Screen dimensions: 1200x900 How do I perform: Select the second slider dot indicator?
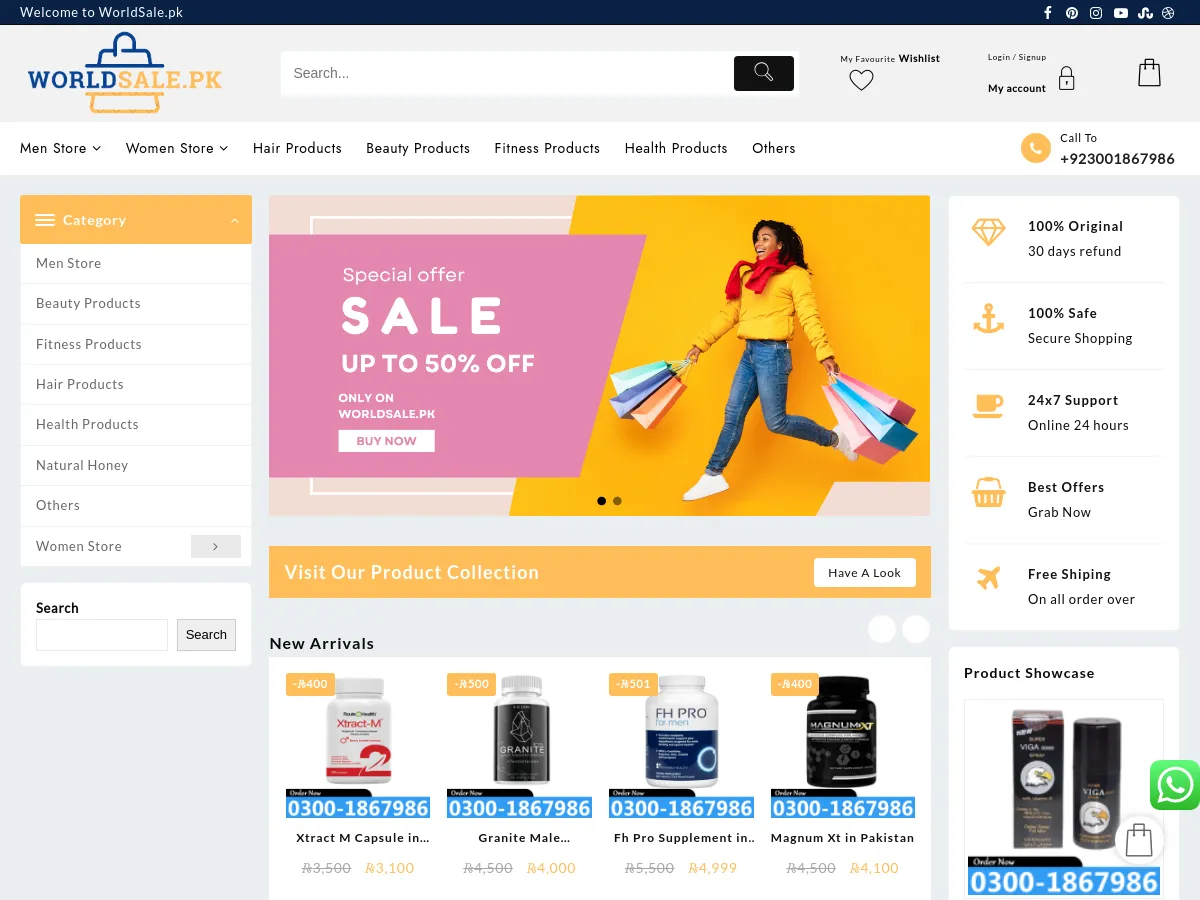(617, 500)
